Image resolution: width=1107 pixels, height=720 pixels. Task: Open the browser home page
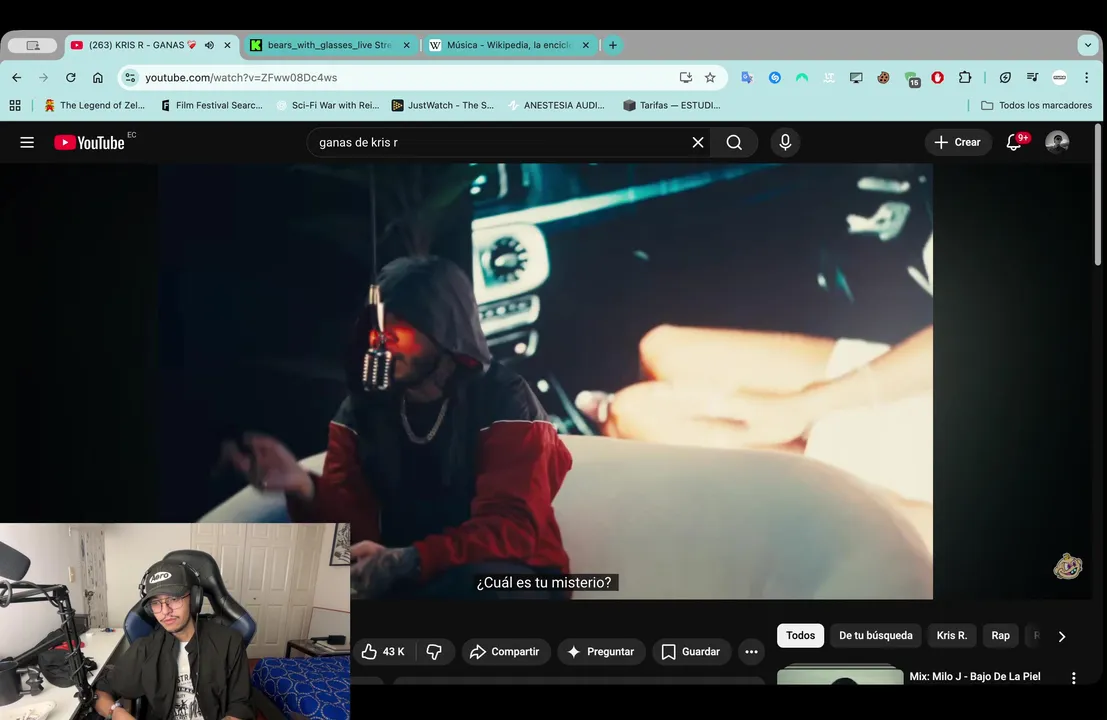(97, 78)
